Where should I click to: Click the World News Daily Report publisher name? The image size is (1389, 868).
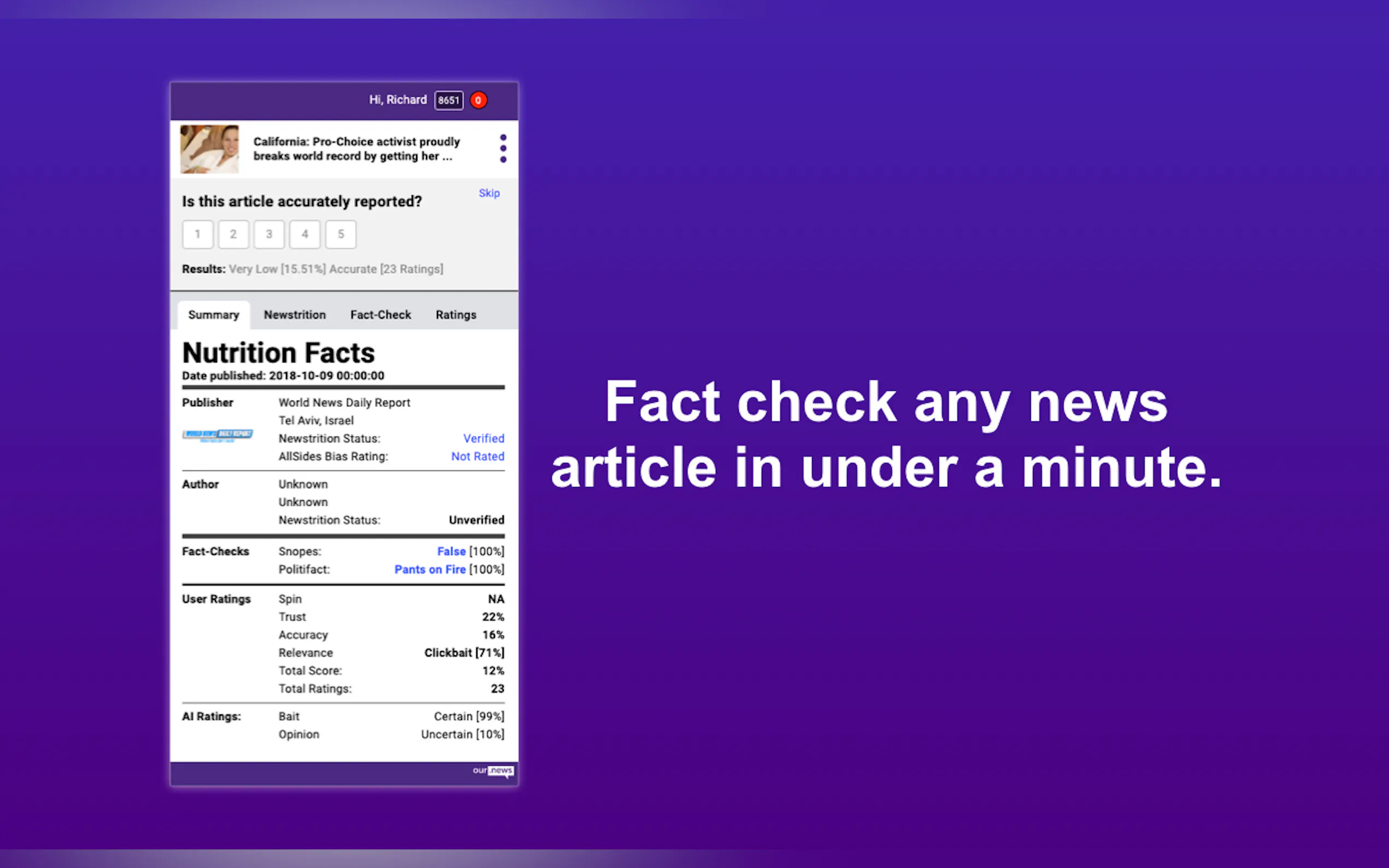345,403
